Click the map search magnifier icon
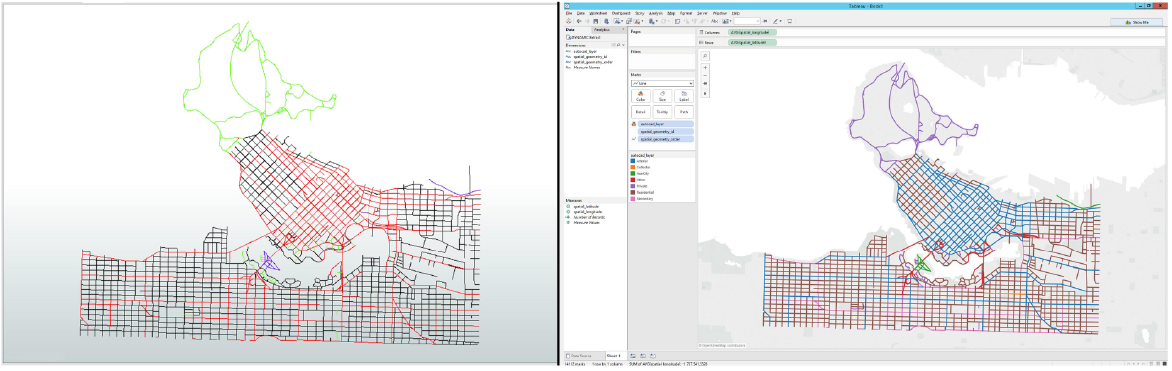The image size is (1172, 371). click(x=705, y=56)
